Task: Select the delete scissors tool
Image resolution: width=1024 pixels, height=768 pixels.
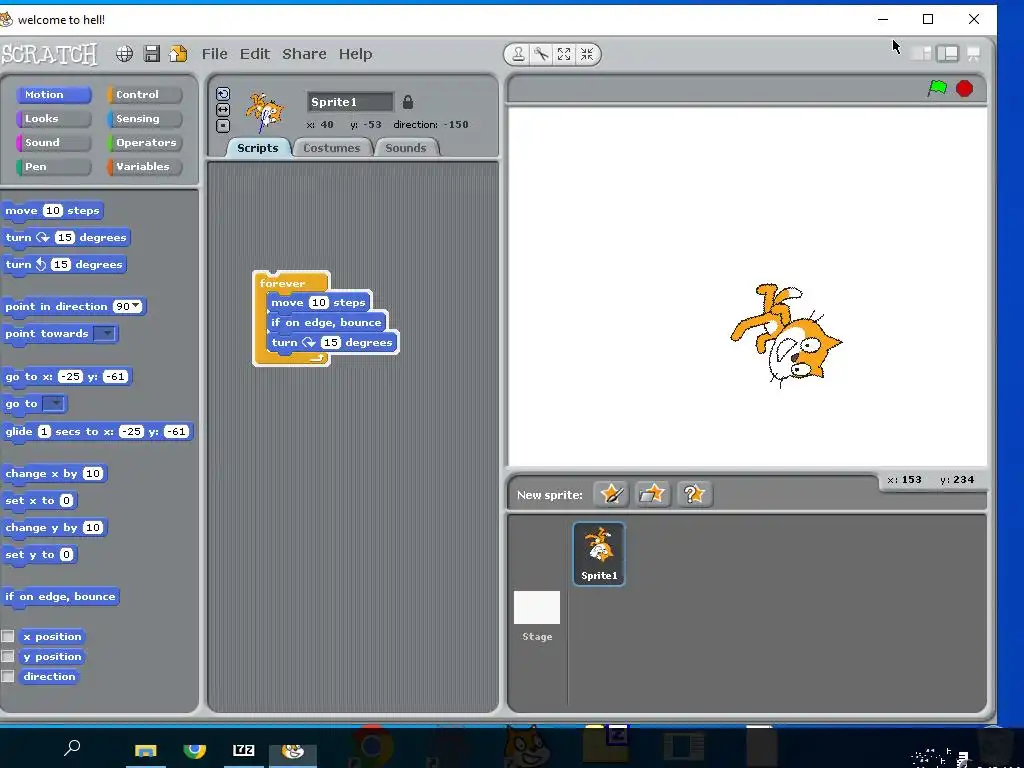Action: (x=541, y=54)
